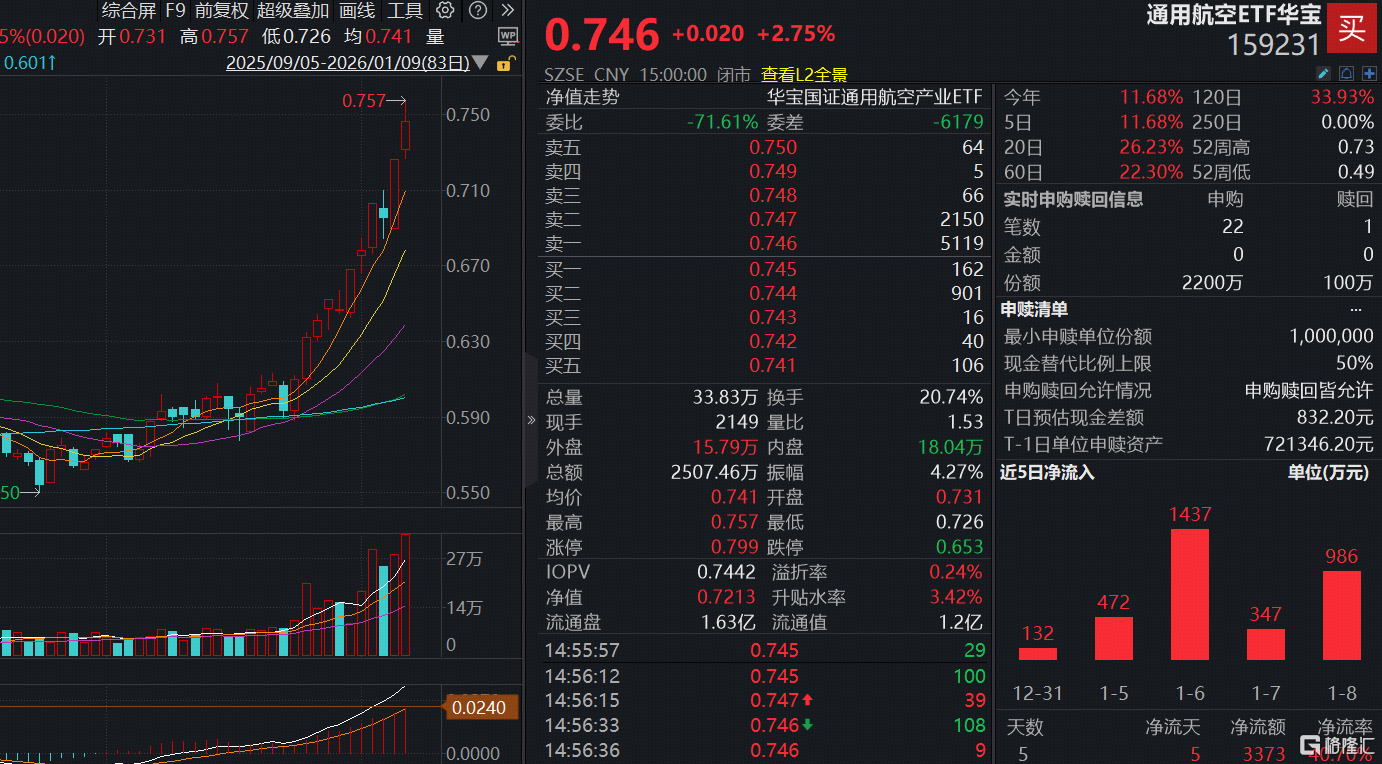
Task: Click the 跌停 price 0.653
Action: [960, 548]
